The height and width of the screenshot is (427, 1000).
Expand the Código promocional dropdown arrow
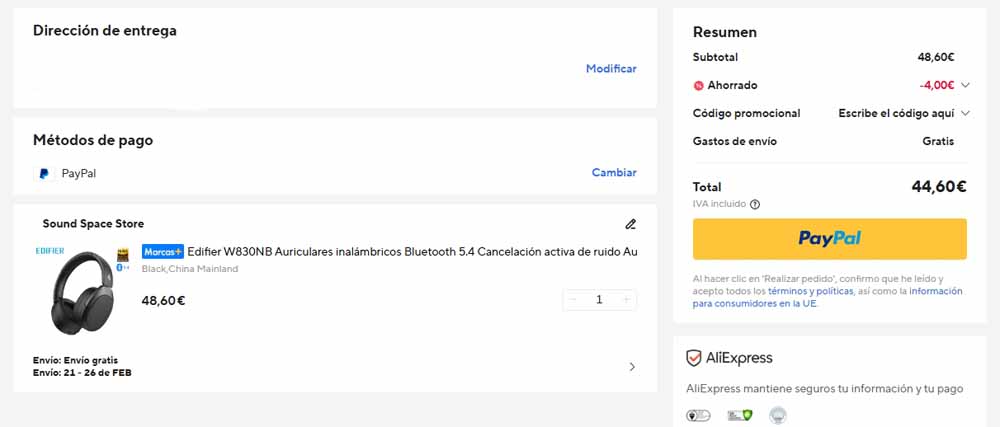[x=965, y=113]
